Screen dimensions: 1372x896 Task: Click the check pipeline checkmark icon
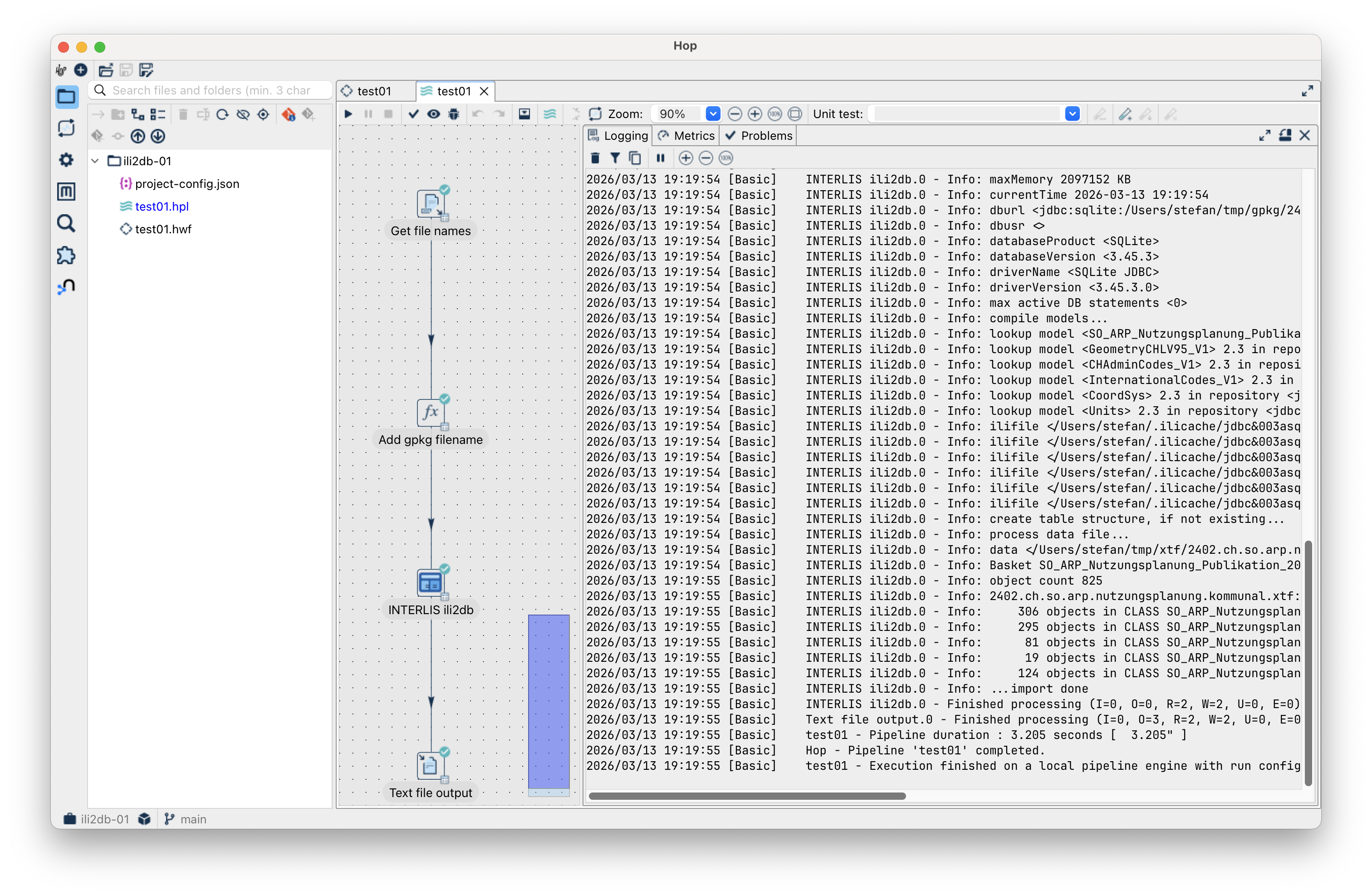[x=413, y=114]
